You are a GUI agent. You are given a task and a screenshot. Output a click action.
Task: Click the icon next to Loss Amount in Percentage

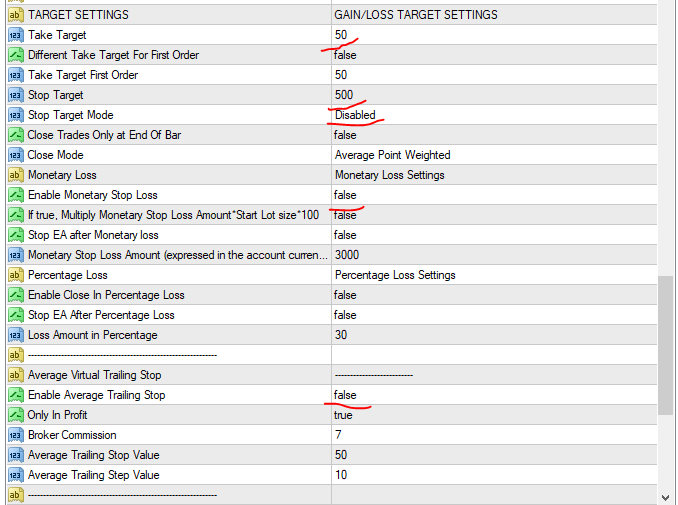[x=15, y=335]
